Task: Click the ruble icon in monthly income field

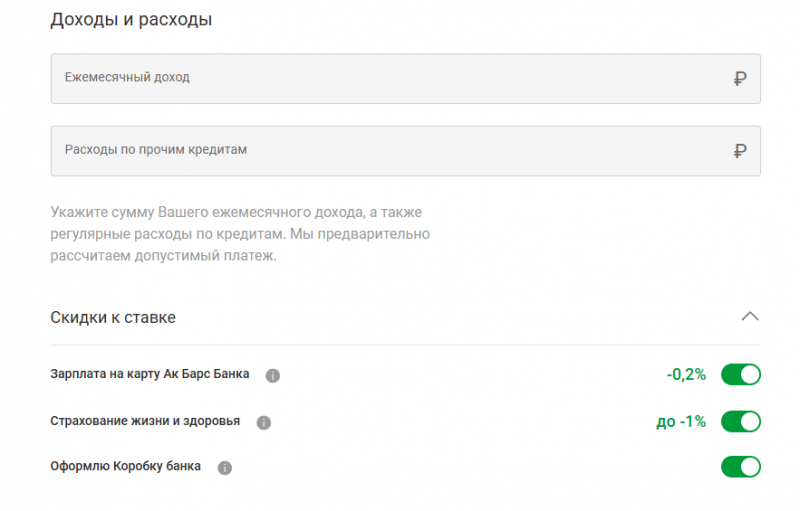Action: click(x=739, y=79)
